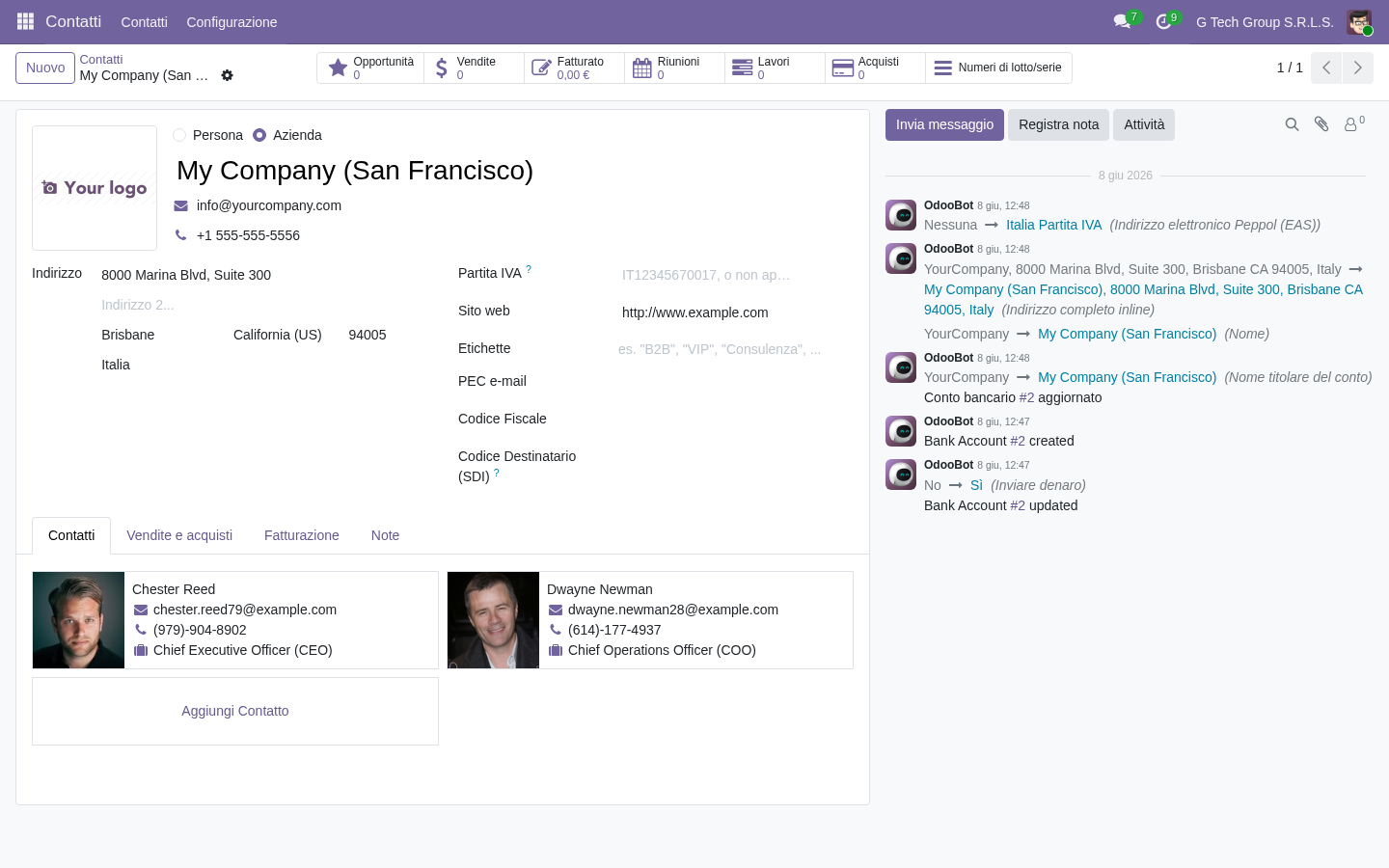Image resolution: width=1389 pixels, height=868 pixels.
Task: Click the Partita IVA input field
Action: click(x=737, y=275)
